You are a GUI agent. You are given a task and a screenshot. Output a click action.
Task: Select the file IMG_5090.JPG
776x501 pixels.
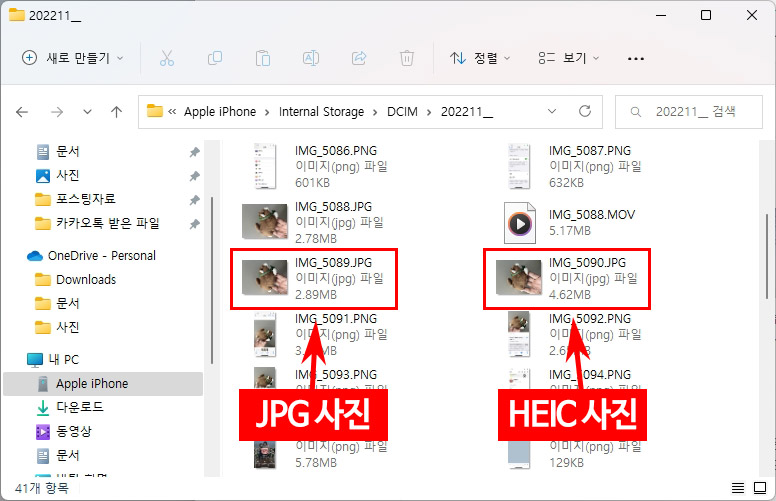(x=587, y=262)
